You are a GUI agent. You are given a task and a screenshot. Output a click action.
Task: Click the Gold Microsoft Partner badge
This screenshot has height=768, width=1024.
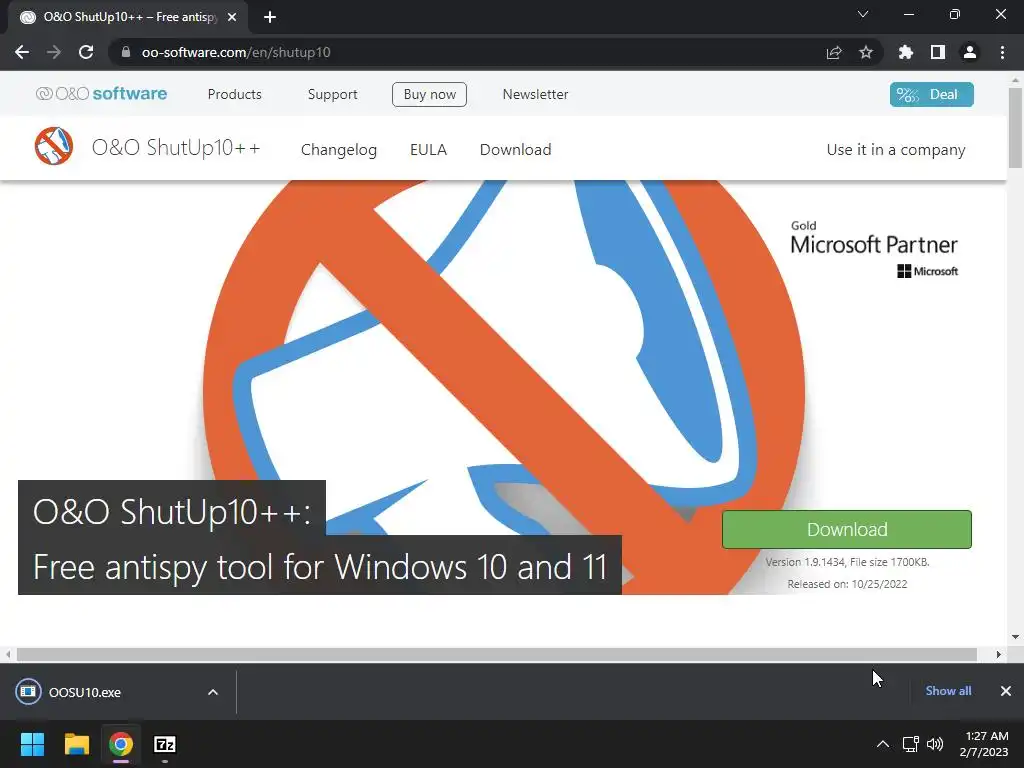click(x=874, y=249)
